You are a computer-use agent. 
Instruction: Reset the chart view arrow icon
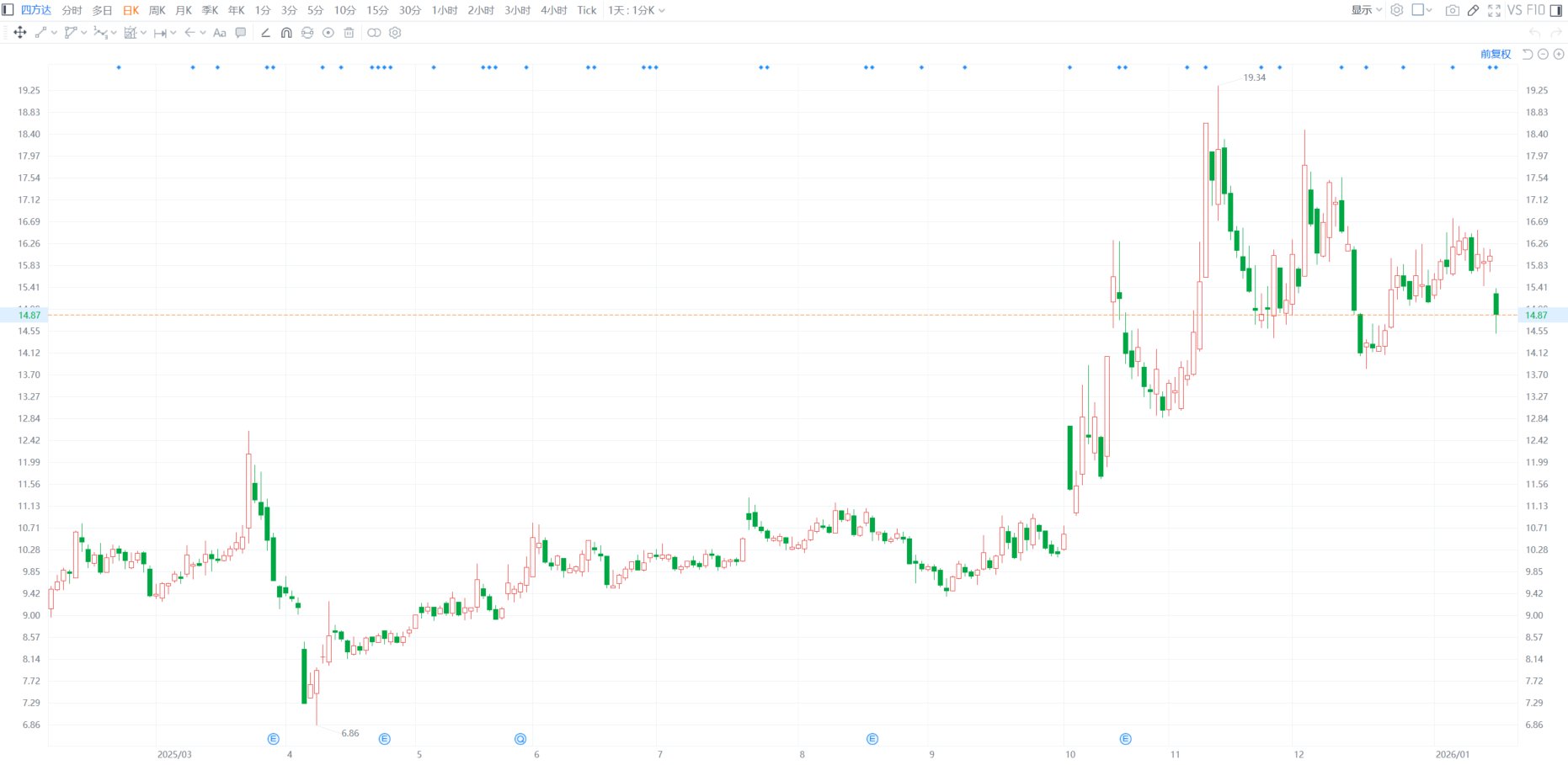1528,54
